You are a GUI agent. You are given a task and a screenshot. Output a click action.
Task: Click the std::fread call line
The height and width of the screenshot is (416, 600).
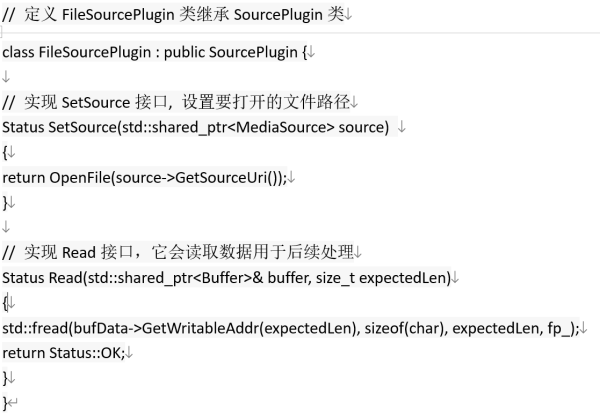291,328
